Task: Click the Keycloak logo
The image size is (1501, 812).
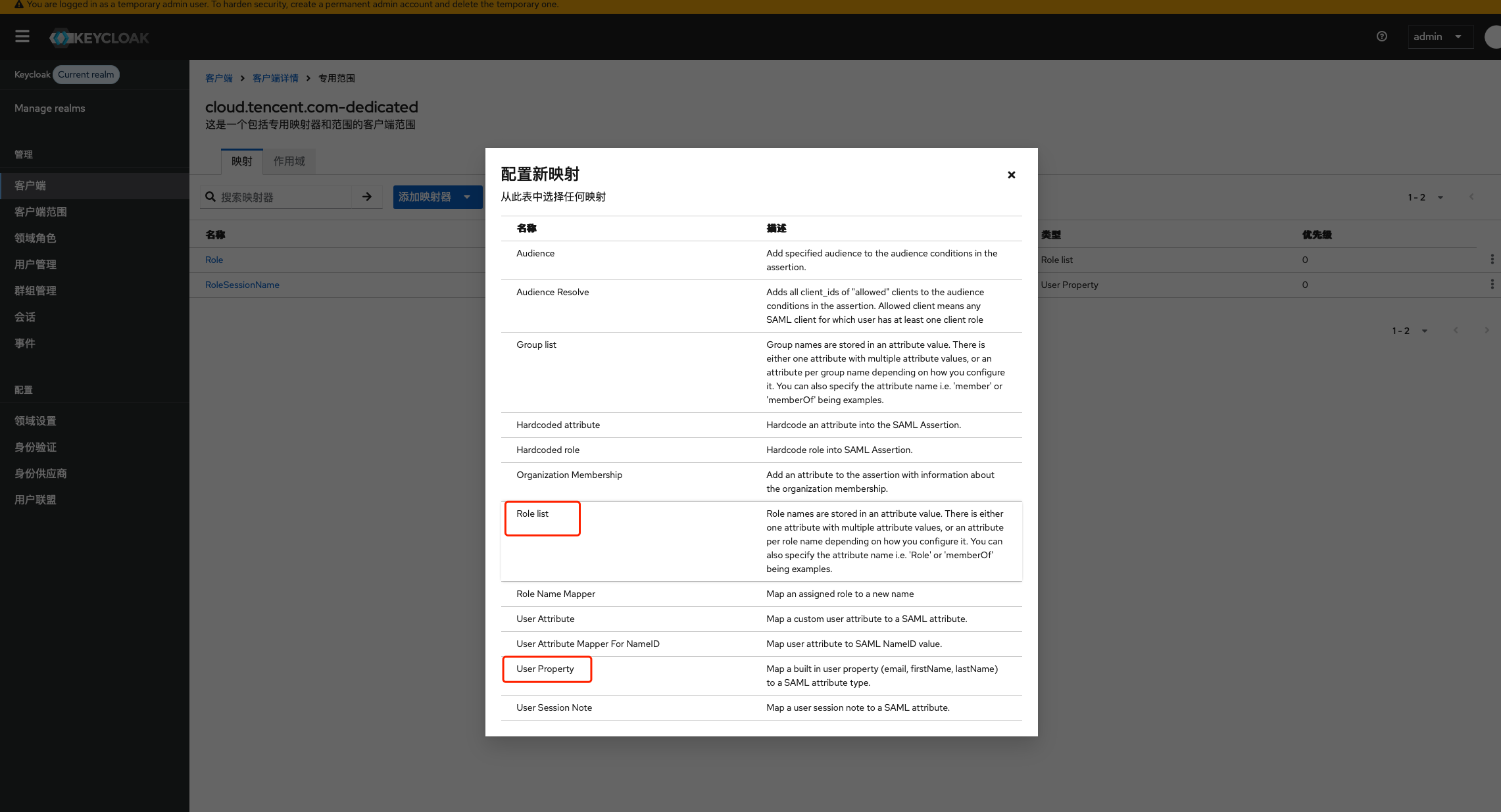Action: point(99,38)
